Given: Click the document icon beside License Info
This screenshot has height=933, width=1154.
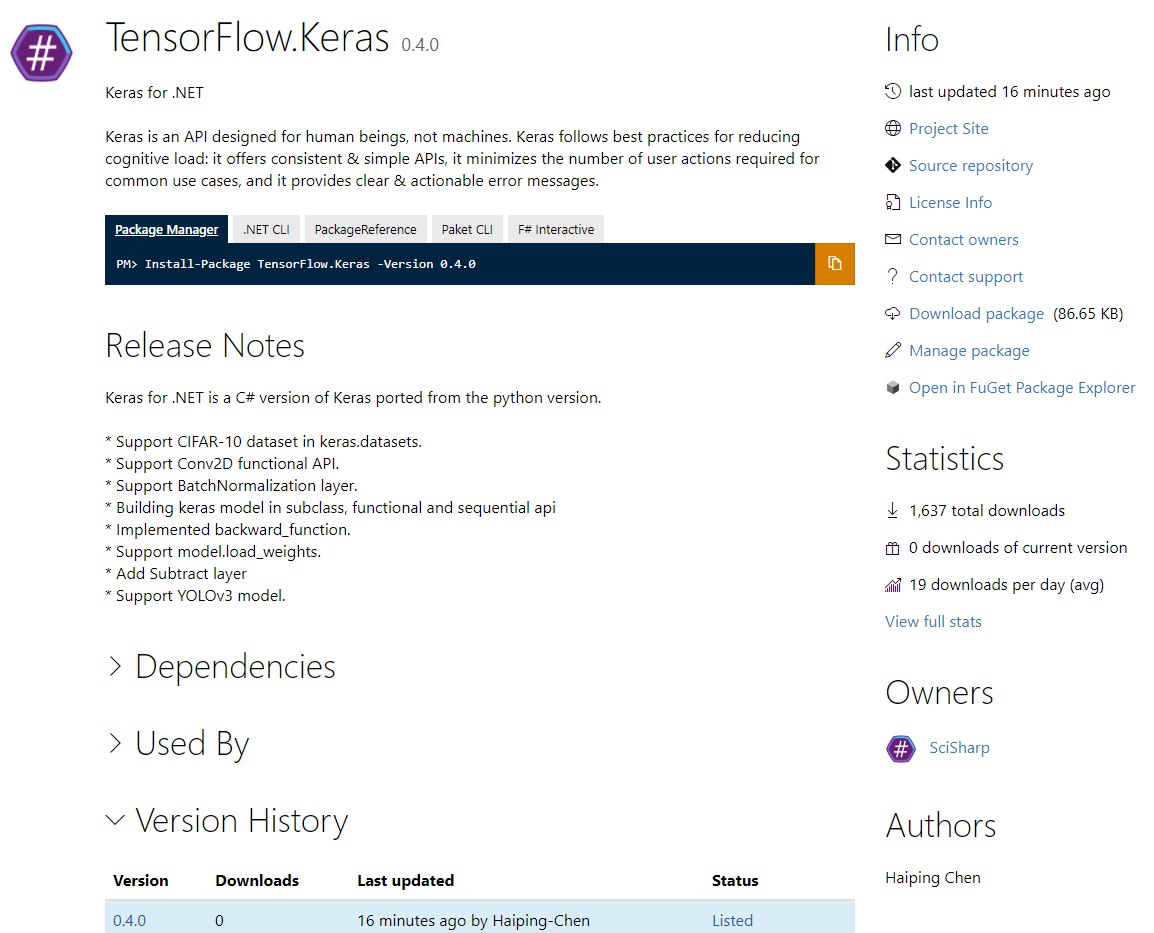Looking at the screenshot, I should click(x=893, y=202).
